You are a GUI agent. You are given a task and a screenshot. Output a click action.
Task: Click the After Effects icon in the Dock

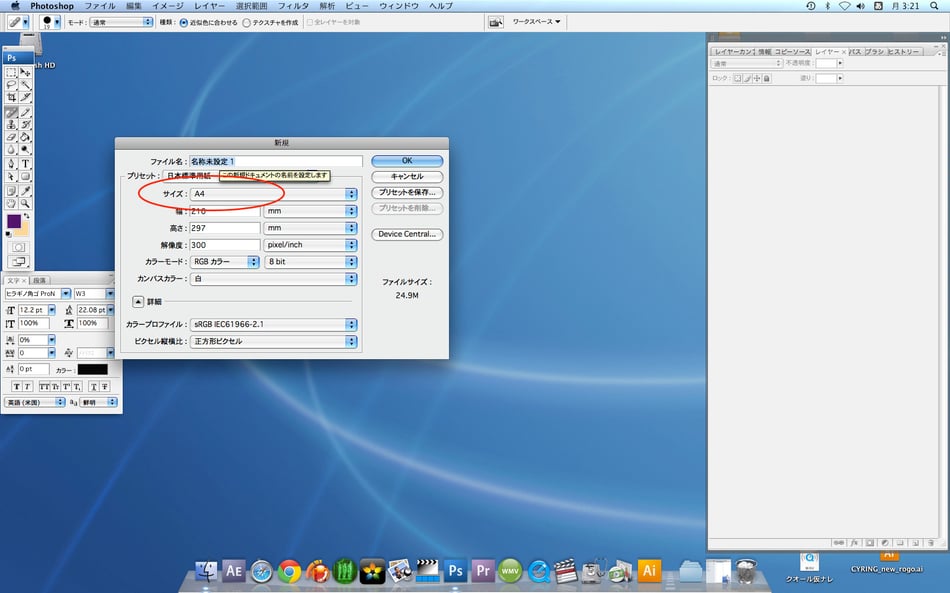point(234,571)
